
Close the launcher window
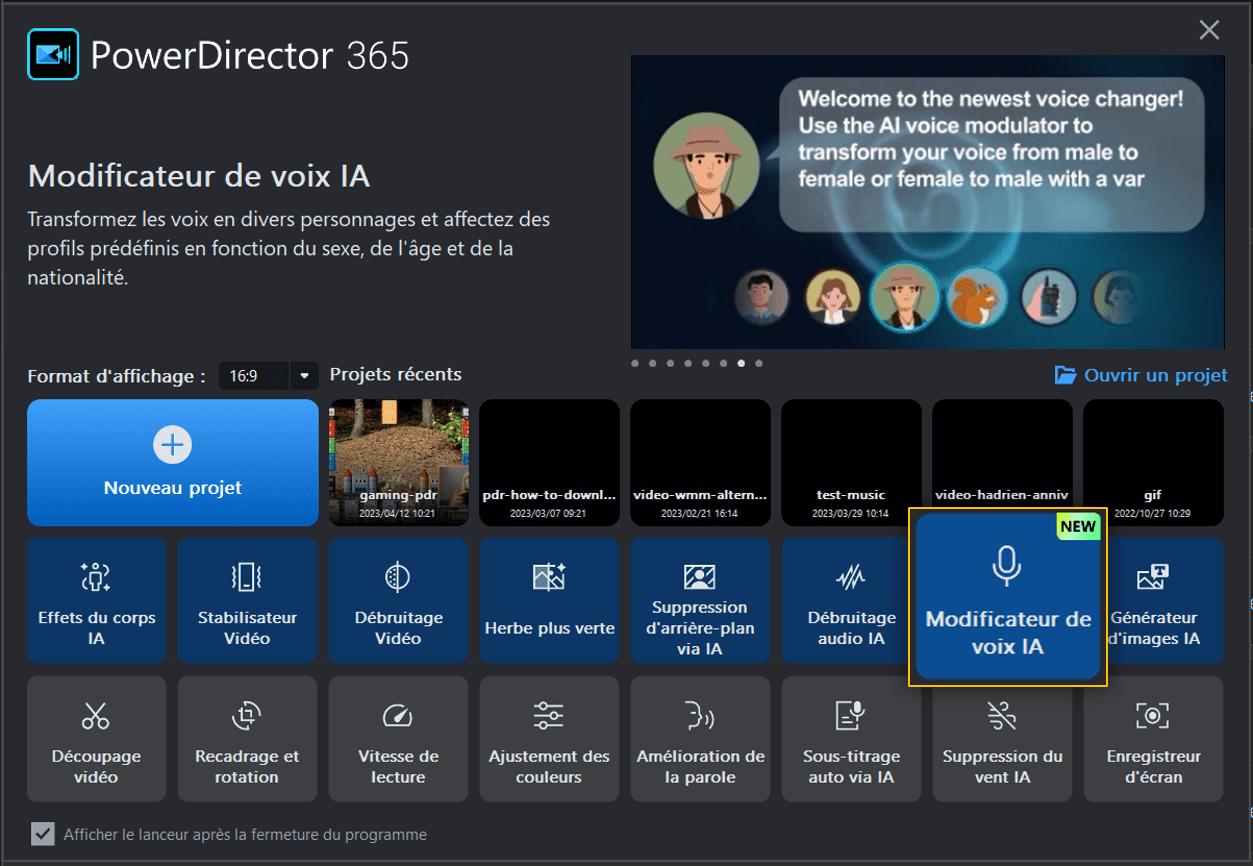tap(1209, 30)
